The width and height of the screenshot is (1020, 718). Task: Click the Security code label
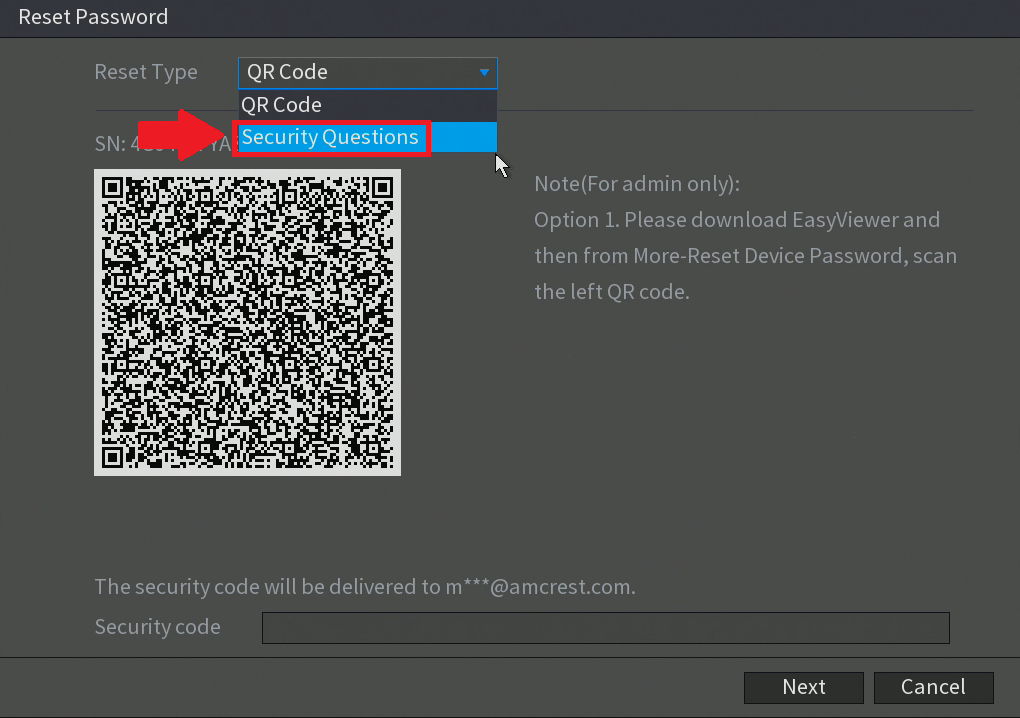pyautogui.click(x=157, y=627)
